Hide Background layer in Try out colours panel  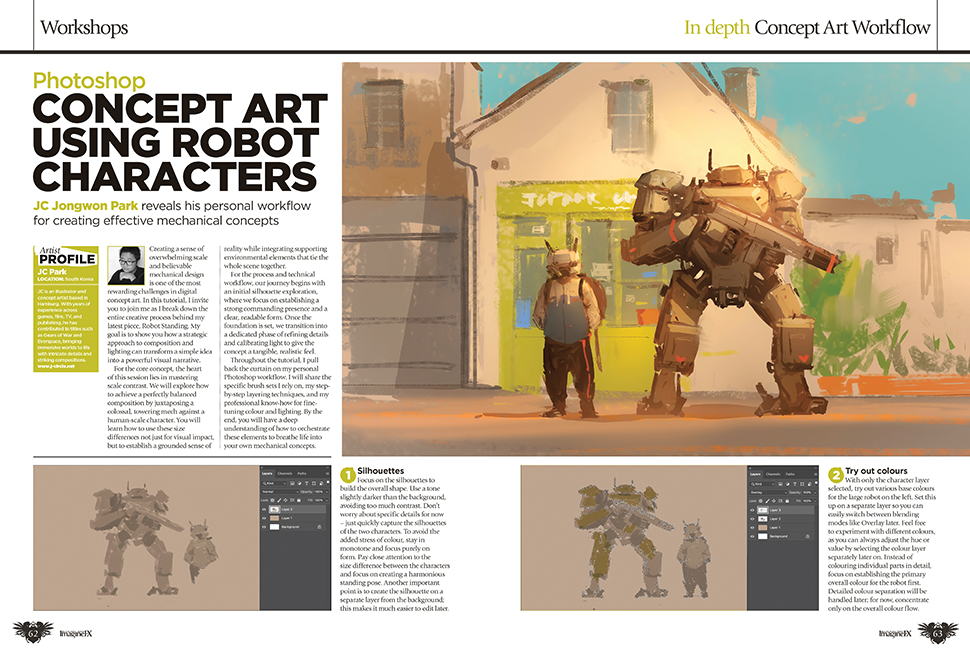tap(752, 536)
